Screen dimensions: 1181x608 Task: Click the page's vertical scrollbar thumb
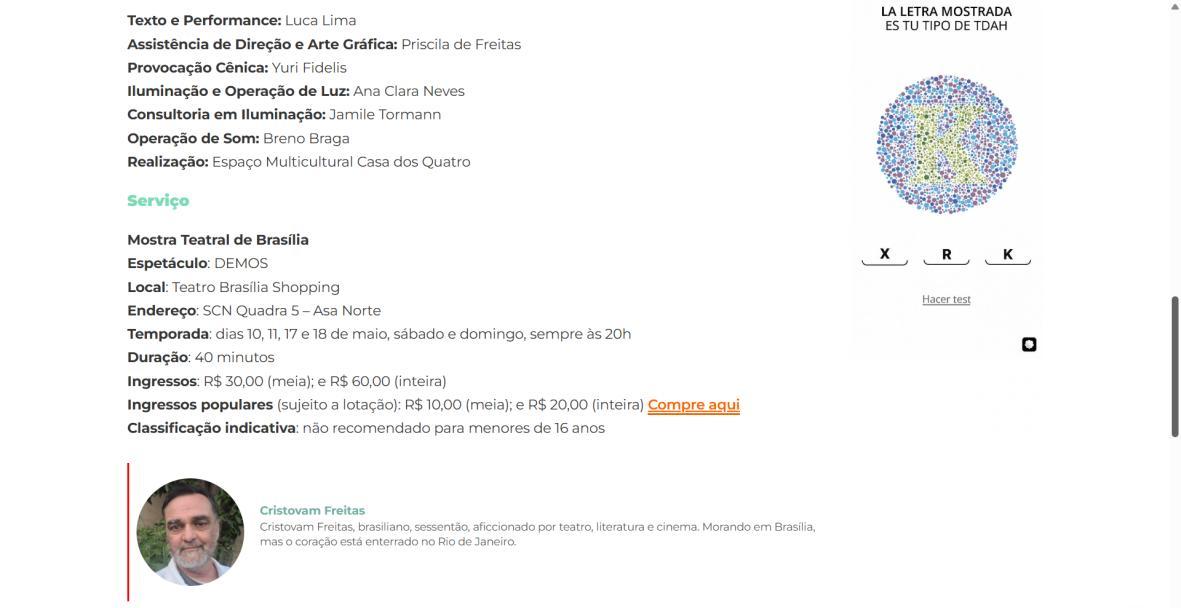click(1174, 366)
